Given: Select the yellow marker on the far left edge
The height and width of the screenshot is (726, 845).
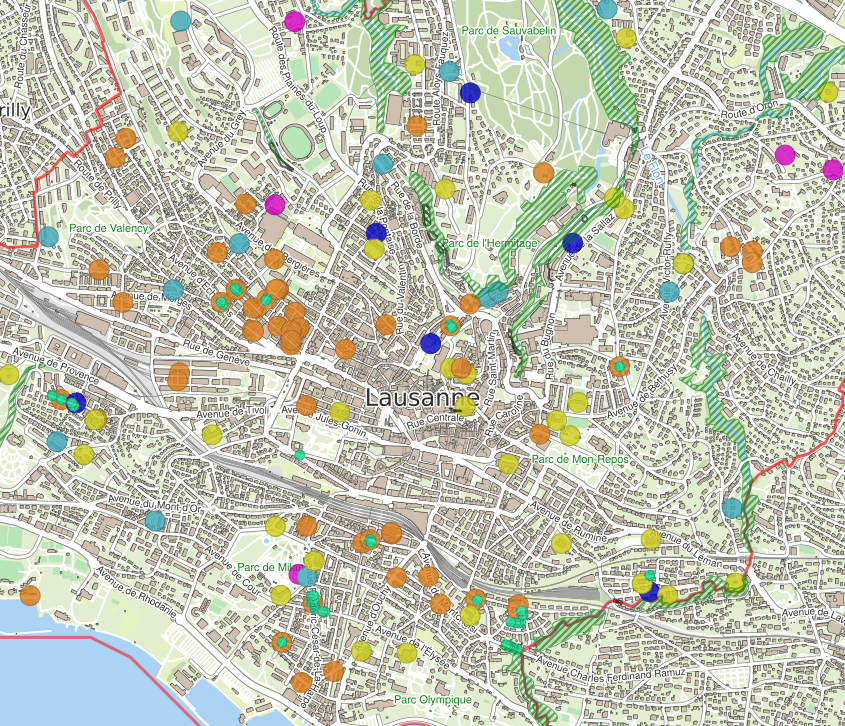Looking at the screenshot, I should [9, 375].
